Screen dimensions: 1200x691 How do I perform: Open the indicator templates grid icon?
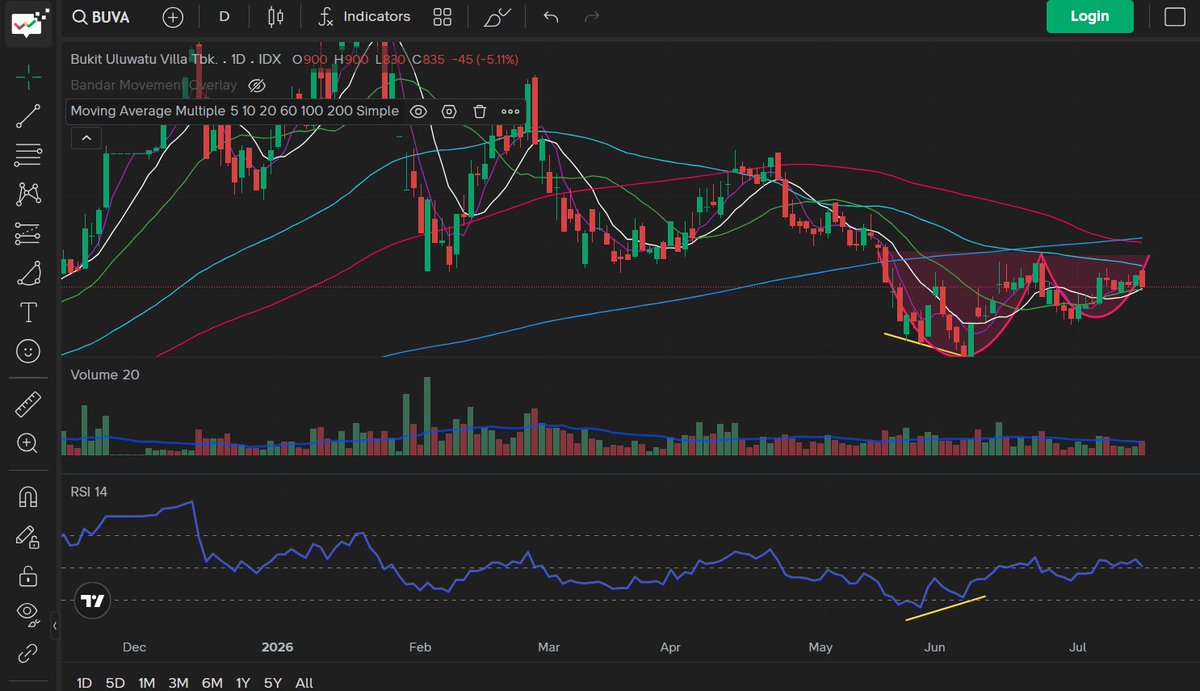pyautogui.click(x=442, y=17)
